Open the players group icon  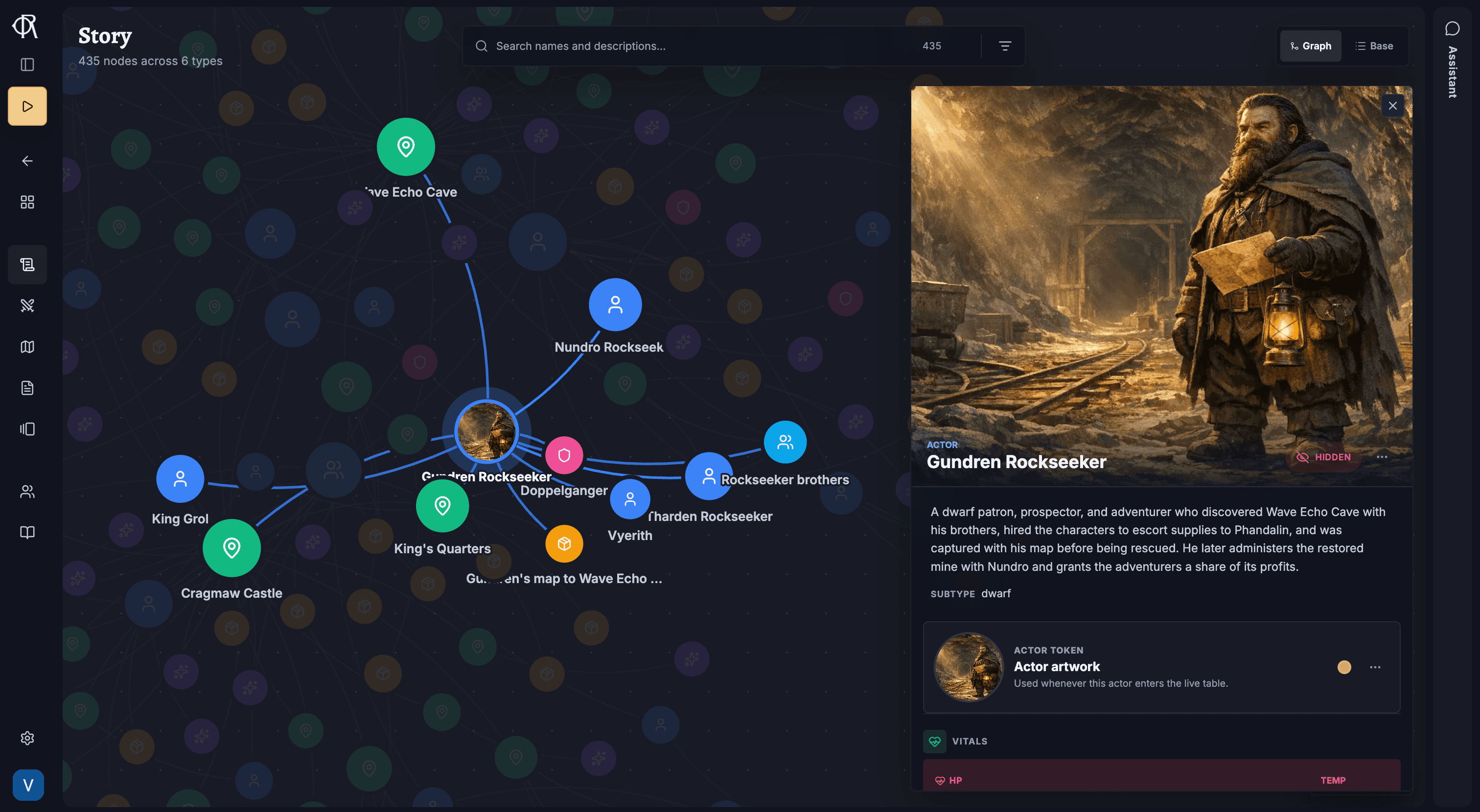click(27, 491)
